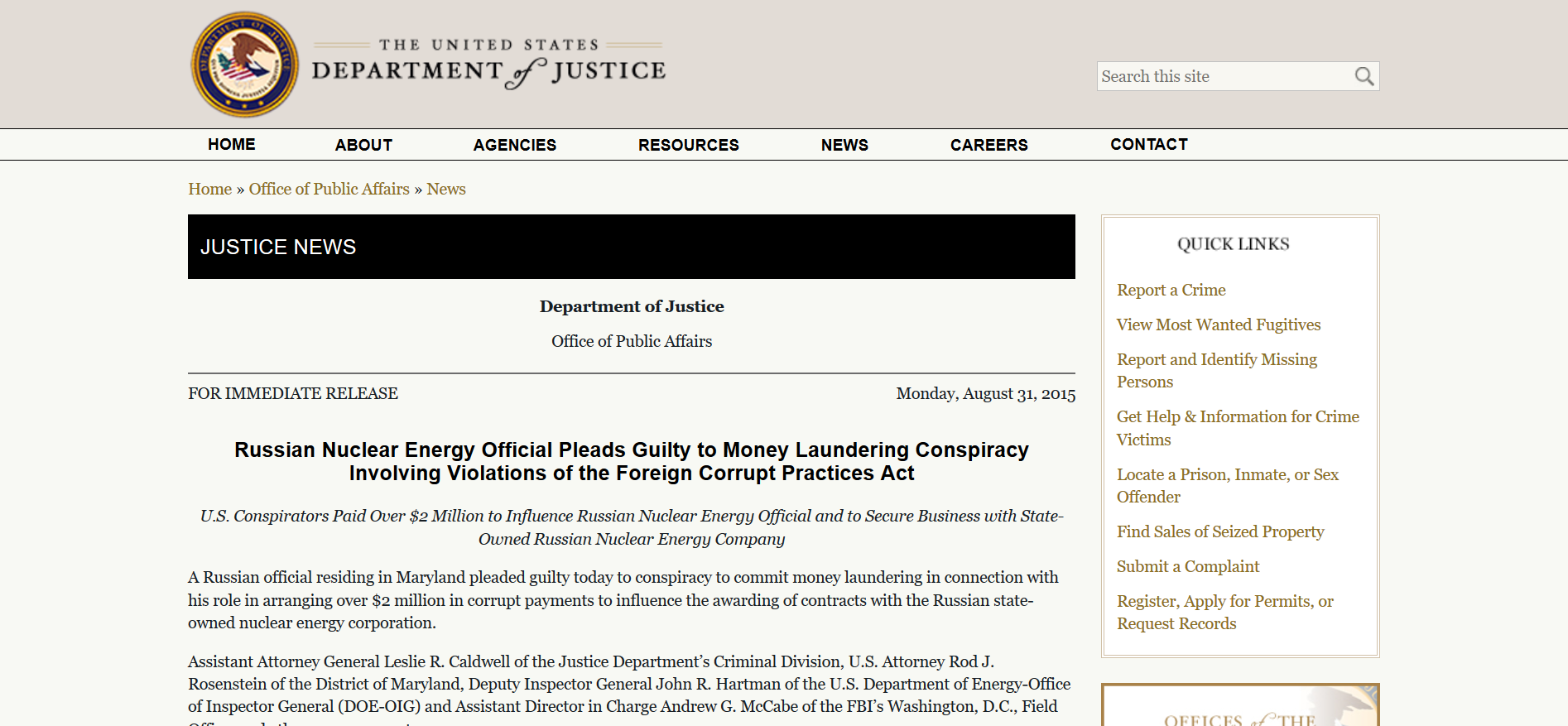1568x726 pixels.
Task: Click the Department of Justice wordmark header
Action: point(489,63)
